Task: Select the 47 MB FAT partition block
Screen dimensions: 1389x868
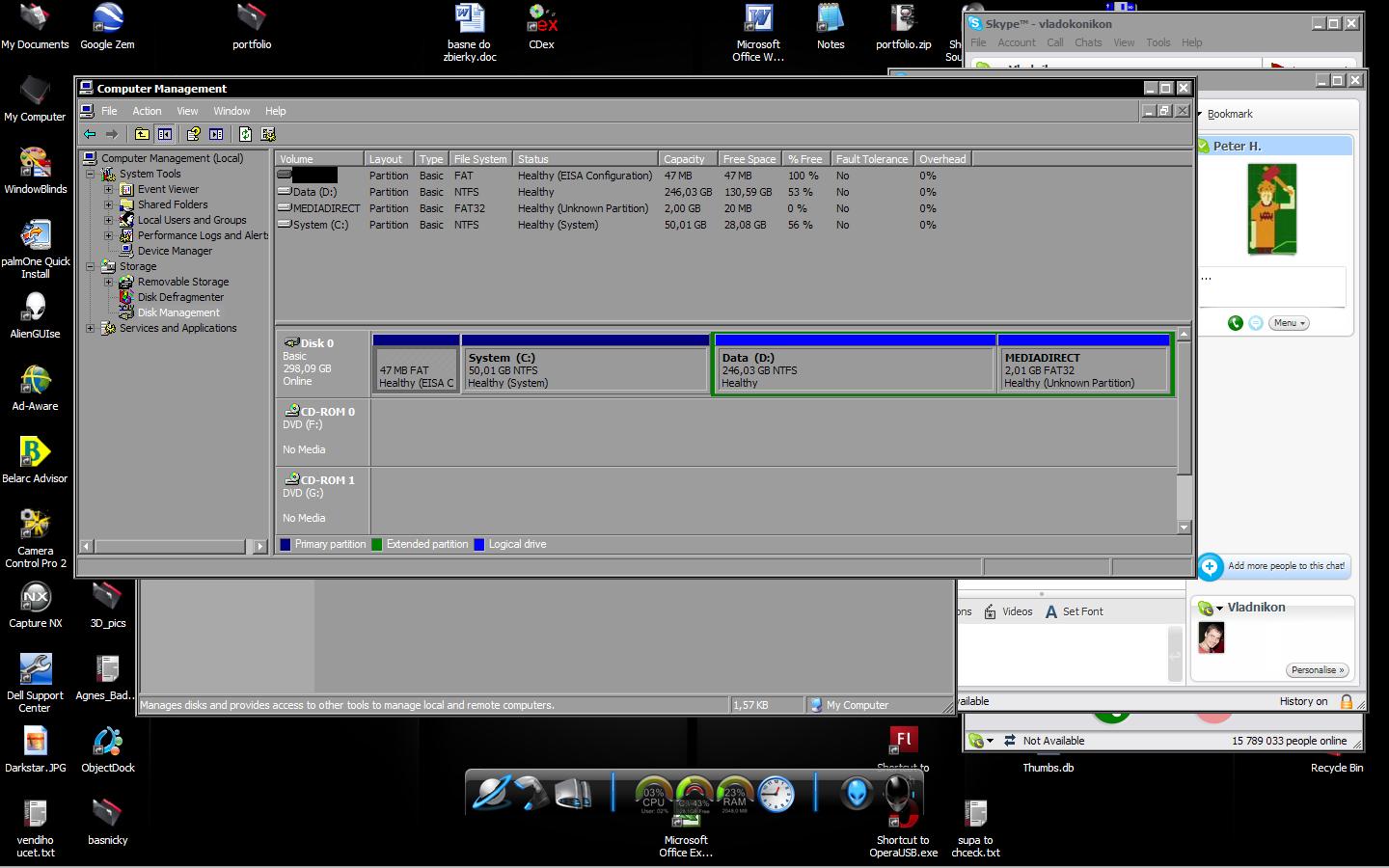Action: 416,364
